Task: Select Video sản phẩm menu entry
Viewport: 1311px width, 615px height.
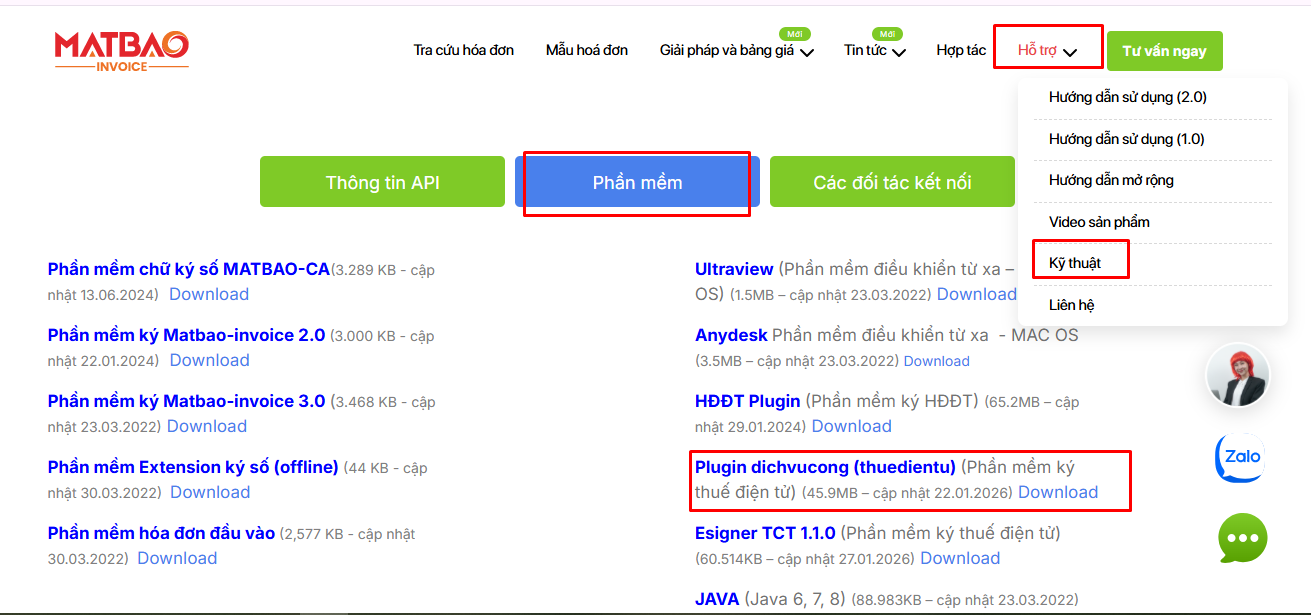Action: coord(1098,222)
